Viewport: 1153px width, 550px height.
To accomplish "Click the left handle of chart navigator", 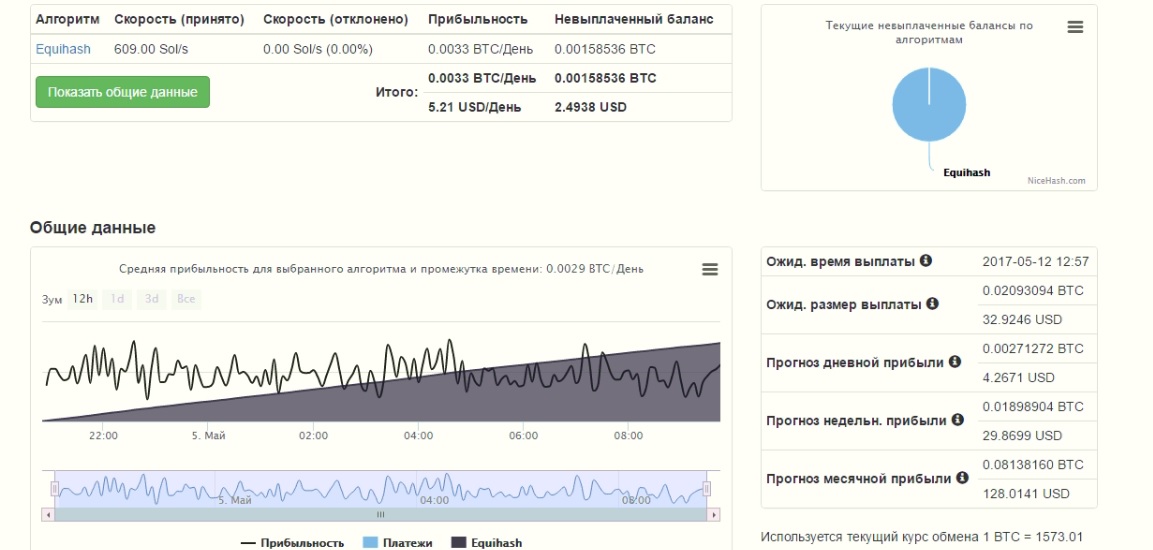I will tap(55, 488).
